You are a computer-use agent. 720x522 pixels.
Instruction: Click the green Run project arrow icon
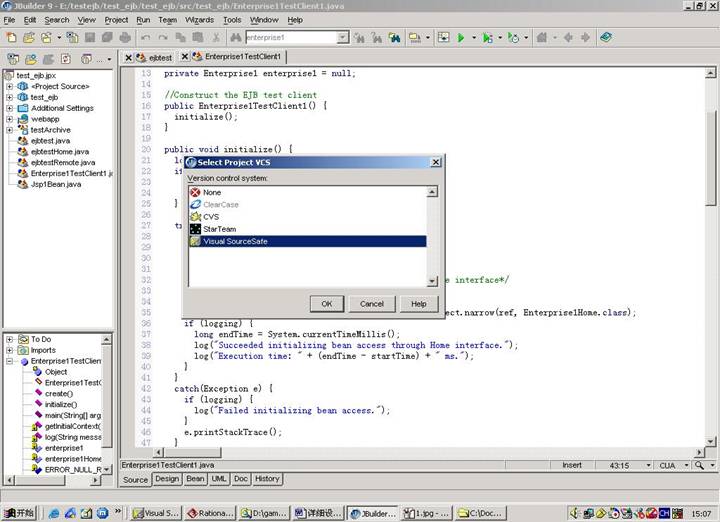(x=461, y=38)
